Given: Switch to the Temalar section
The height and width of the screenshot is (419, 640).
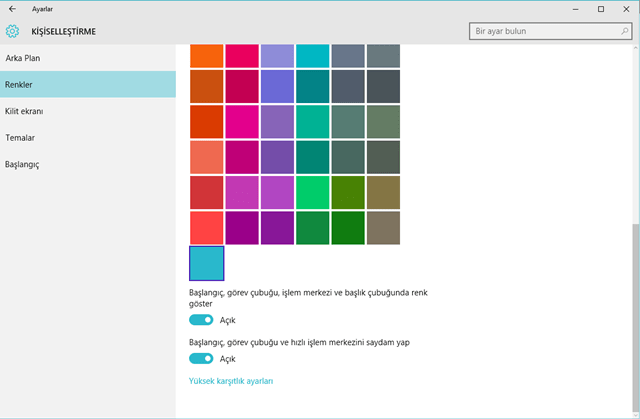Looking at the screenshot, I should [88, 137].
